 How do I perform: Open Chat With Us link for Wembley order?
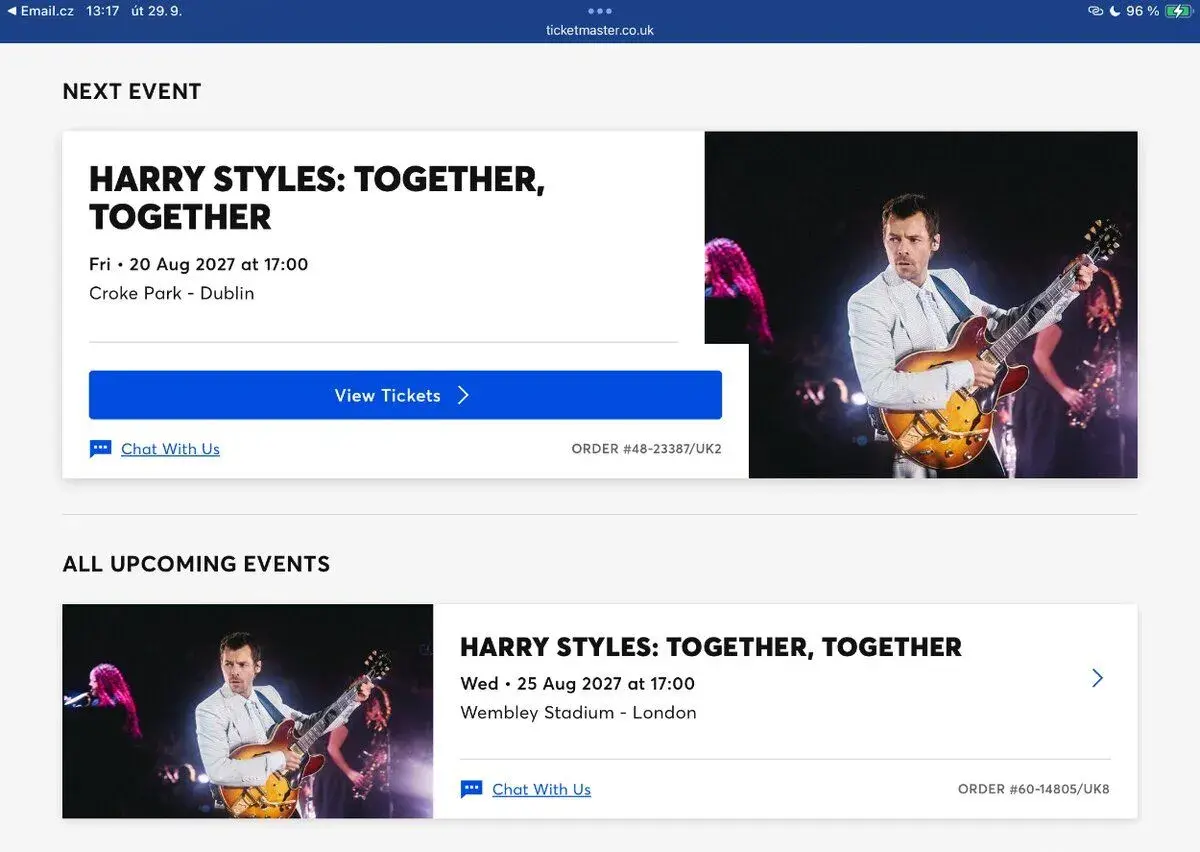541,789
